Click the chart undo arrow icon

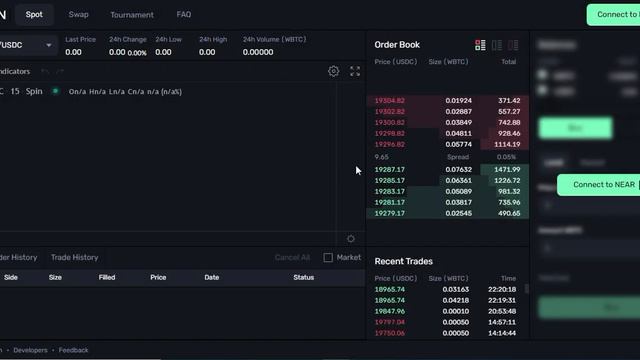(x=45, y=71)
